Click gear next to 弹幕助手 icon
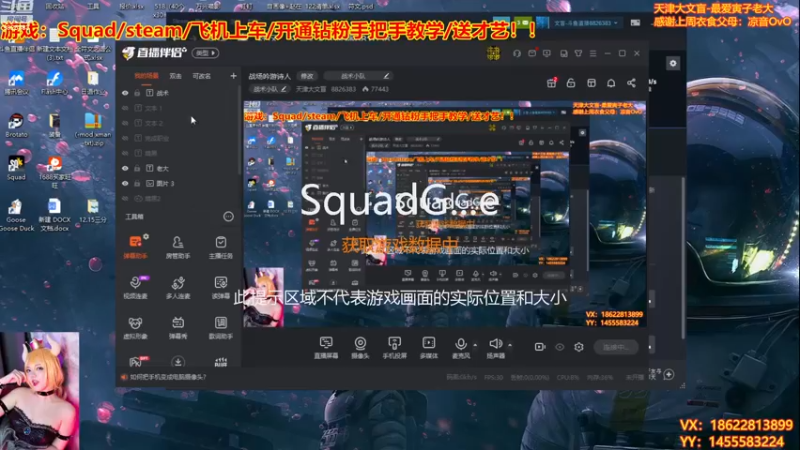The image size is (800, 450). point(146,237)
